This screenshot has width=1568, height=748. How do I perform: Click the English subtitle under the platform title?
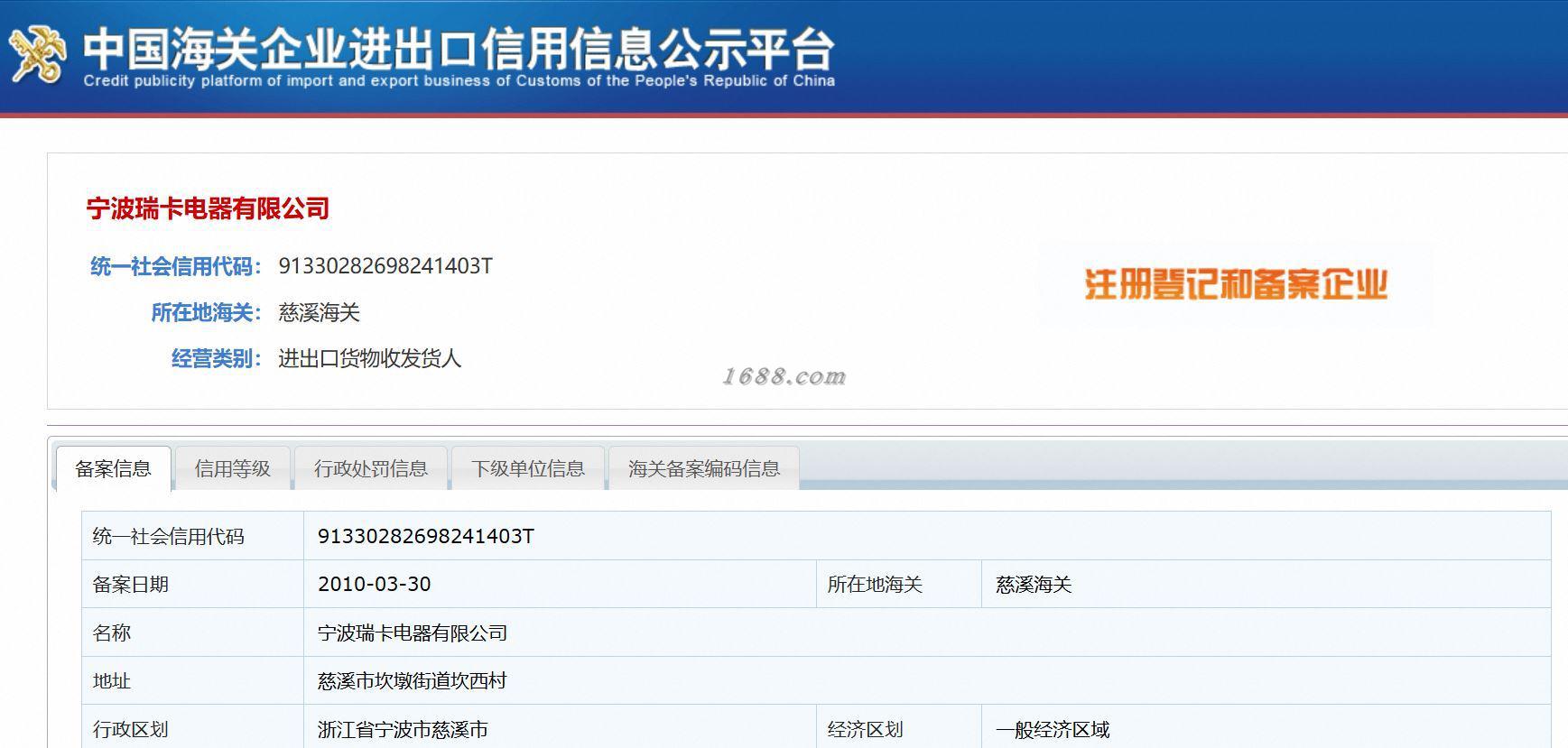[459, 80]
